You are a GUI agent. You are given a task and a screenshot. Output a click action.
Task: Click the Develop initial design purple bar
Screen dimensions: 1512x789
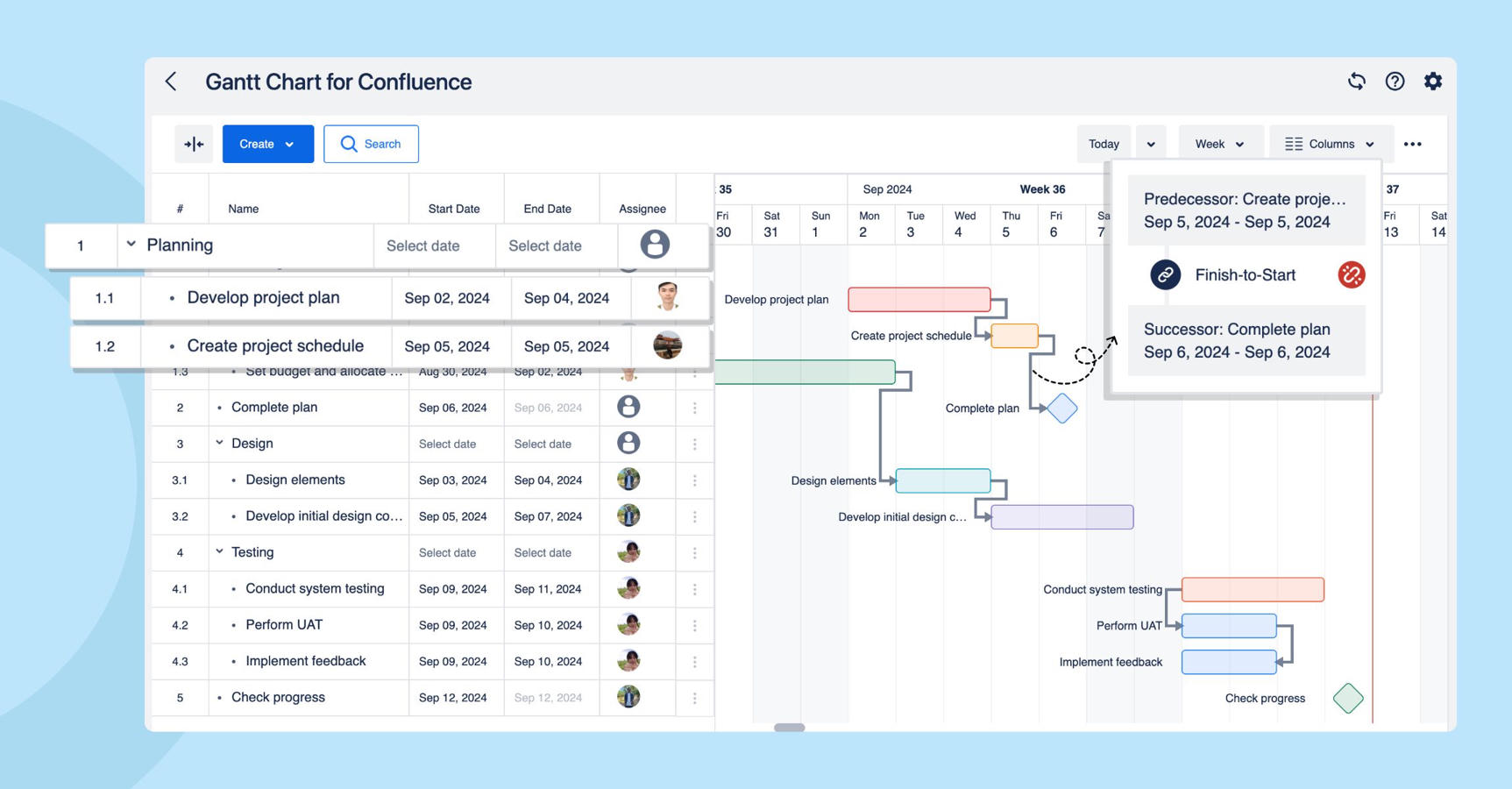[1061, 517]
